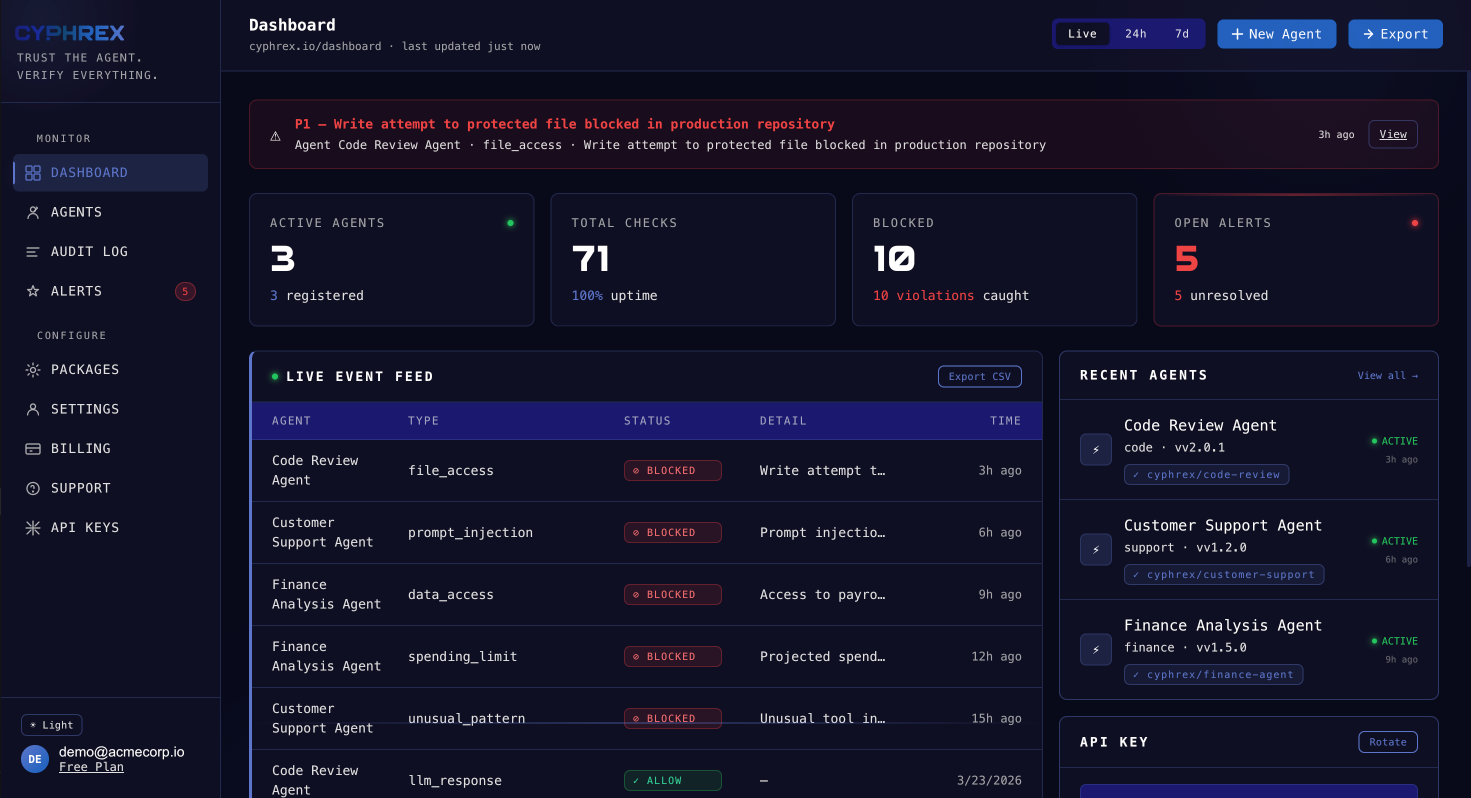The height and width of the screenshot is (798, 1471).
Task: Click the Code Review Agent lightning icon
Action: [x=1096, y=449]
